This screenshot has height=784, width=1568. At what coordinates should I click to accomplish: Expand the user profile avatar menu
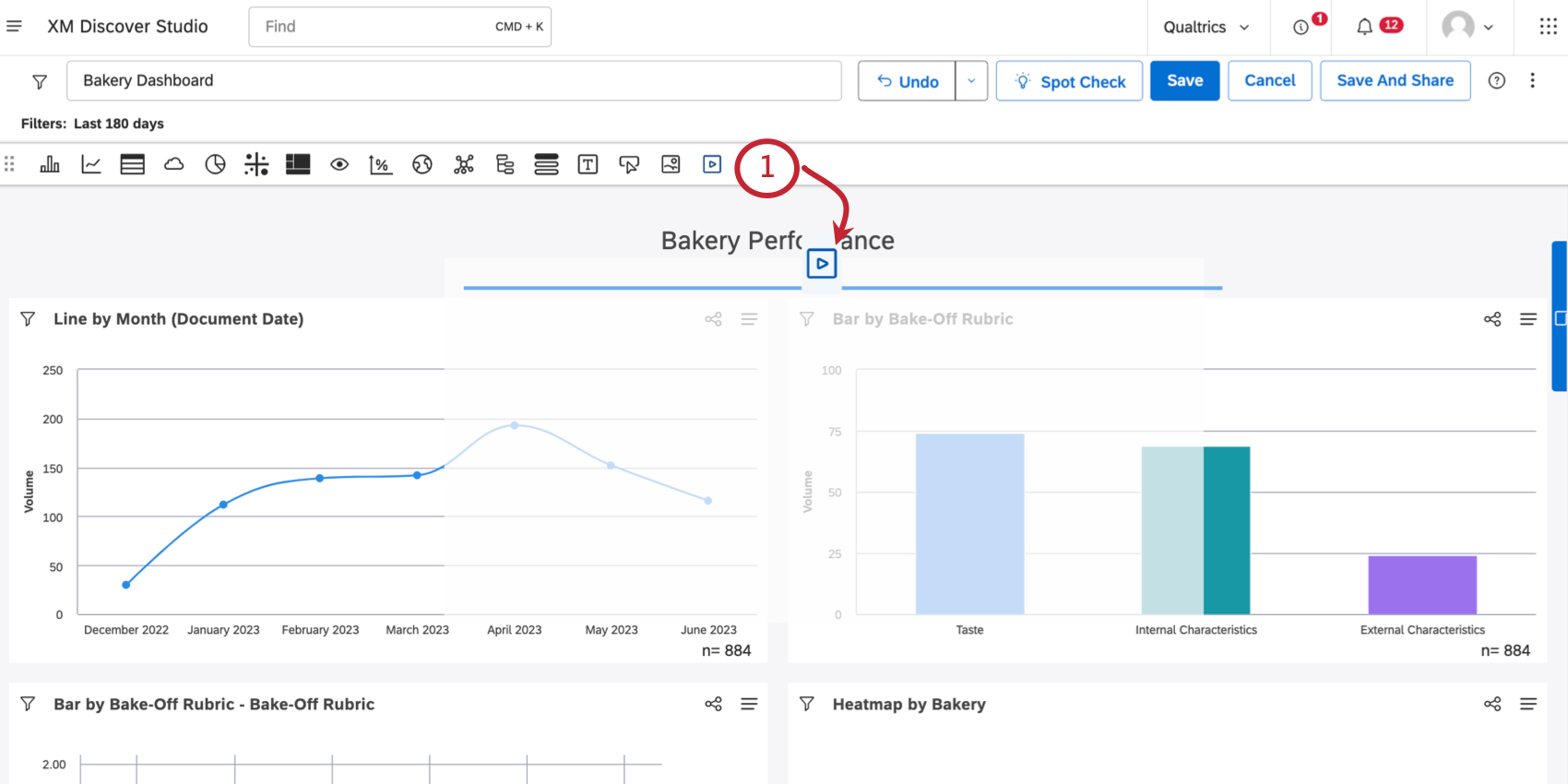click(1467, 28)
